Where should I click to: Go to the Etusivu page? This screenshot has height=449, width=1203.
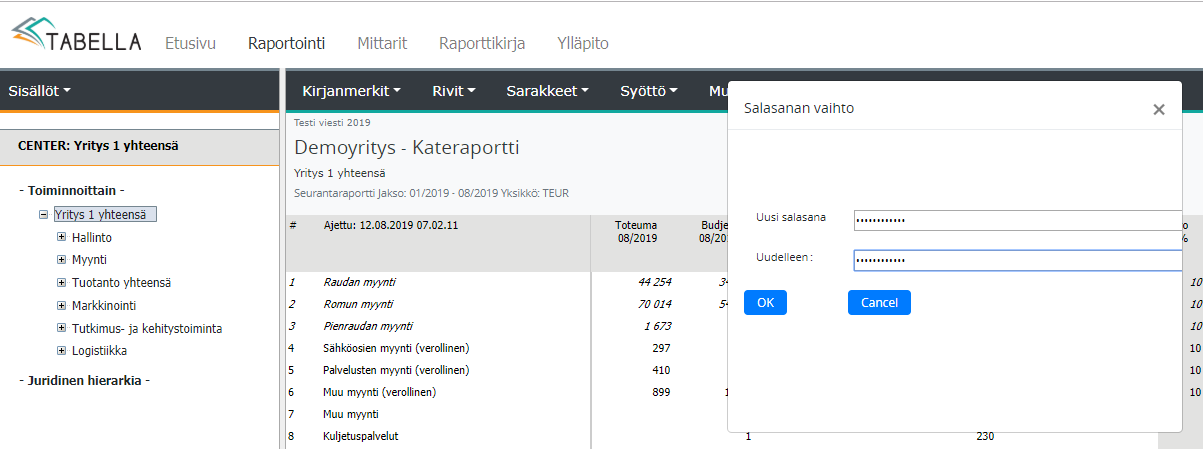pyautogui.click(x=190, y=43)
